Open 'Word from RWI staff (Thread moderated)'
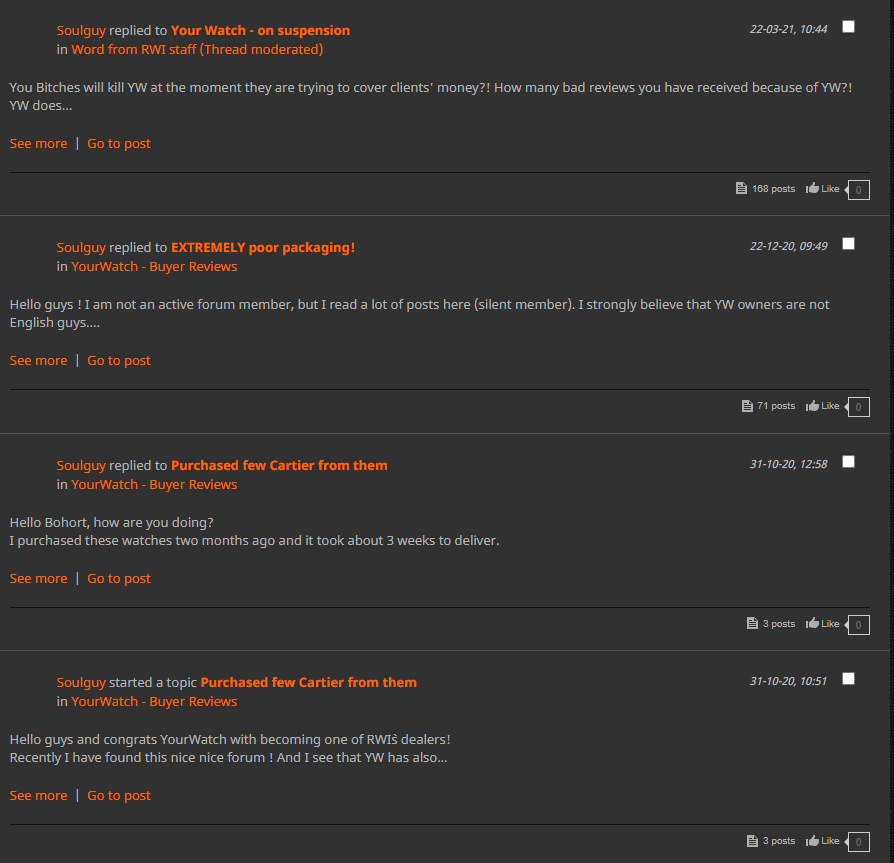 197,50
